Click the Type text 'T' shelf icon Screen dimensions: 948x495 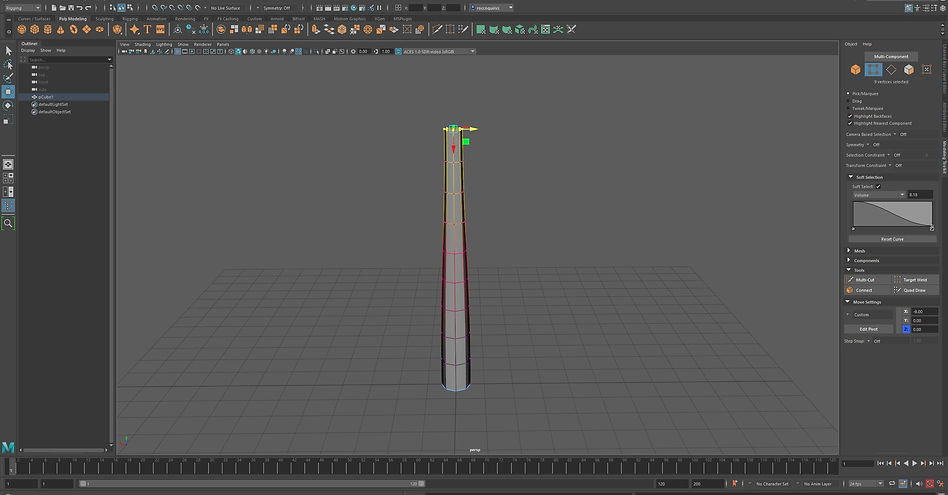147,29
